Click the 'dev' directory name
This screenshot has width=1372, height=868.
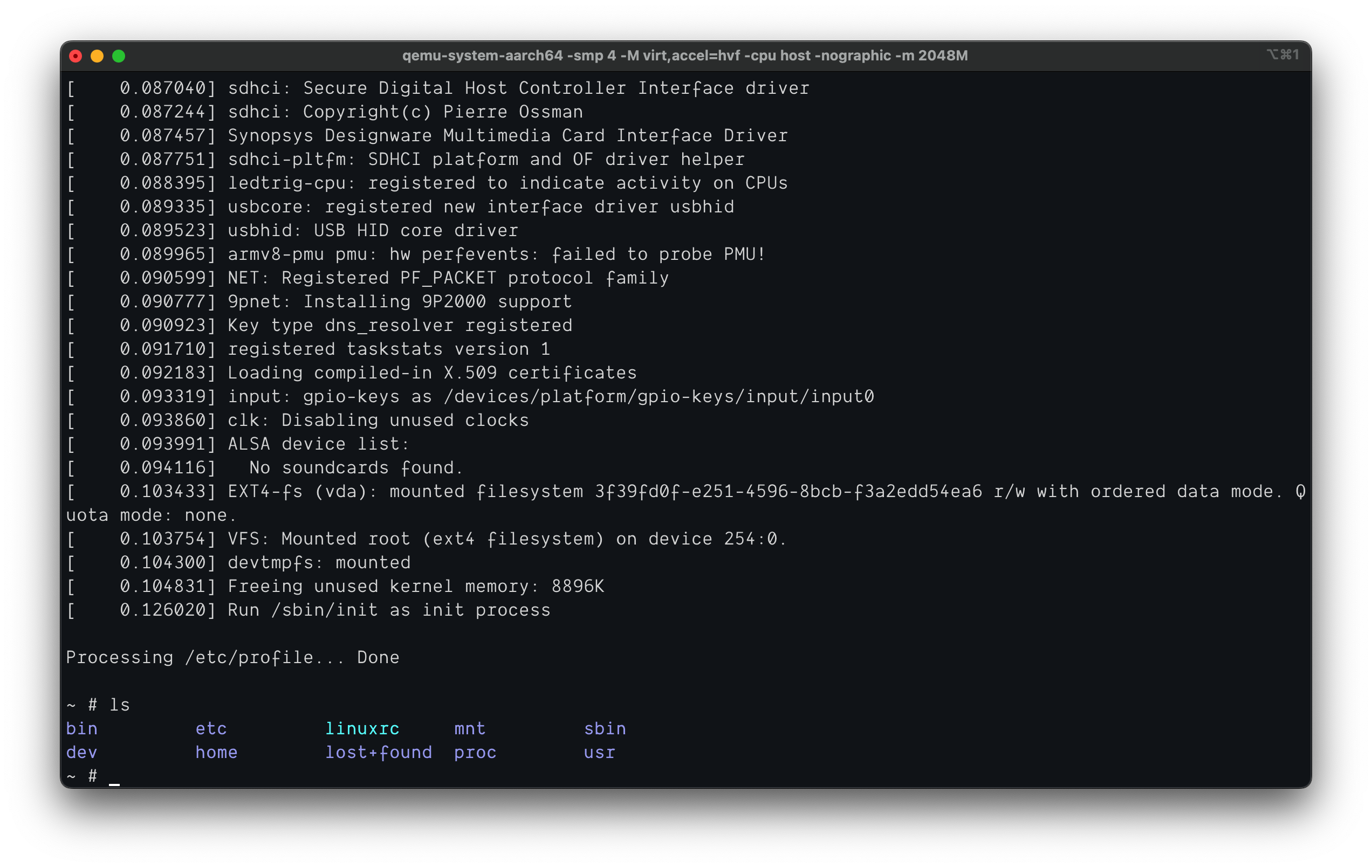[x=82, y=753]
